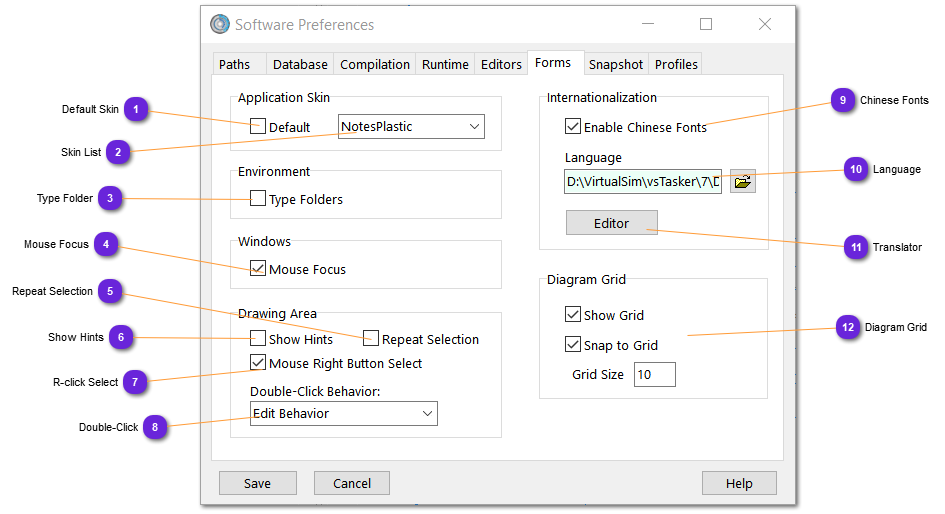Switch to the Snapshot tab
Viewport: 945px width, 514px height.
tap(615, 64)
